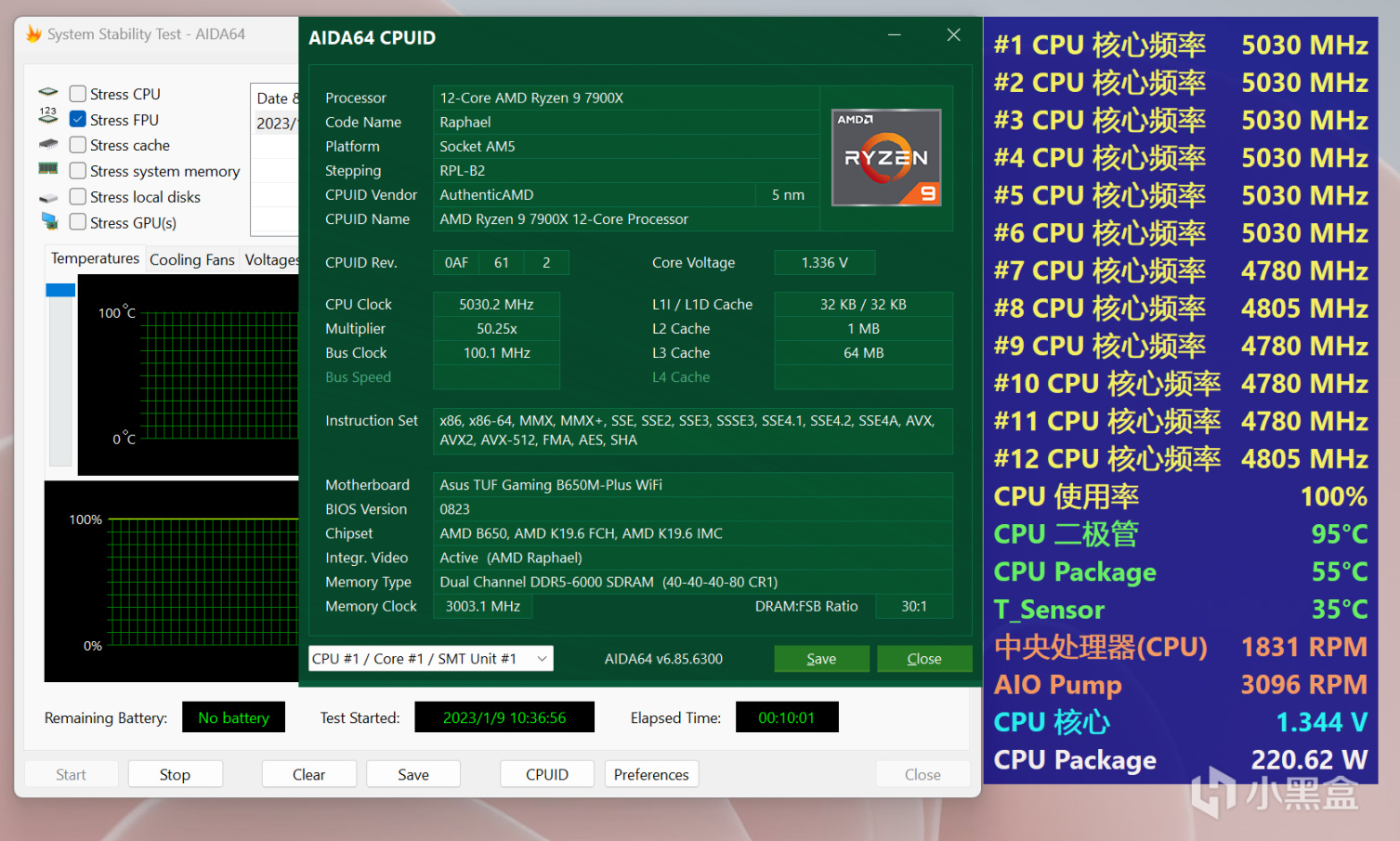Switch to the Temperatures tab

(x=95, y=258)
